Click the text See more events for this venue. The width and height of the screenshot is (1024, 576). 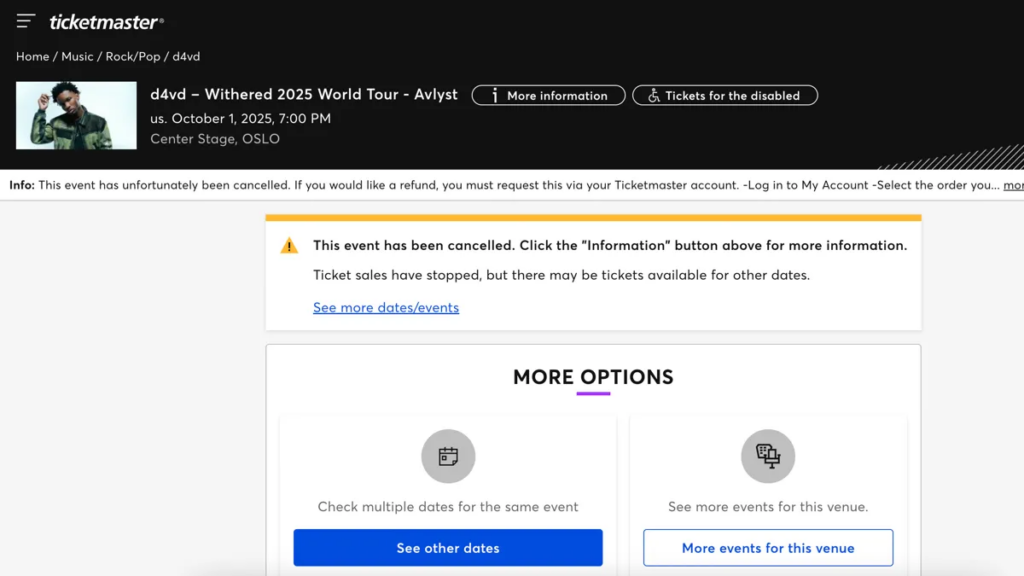(768, 506)
